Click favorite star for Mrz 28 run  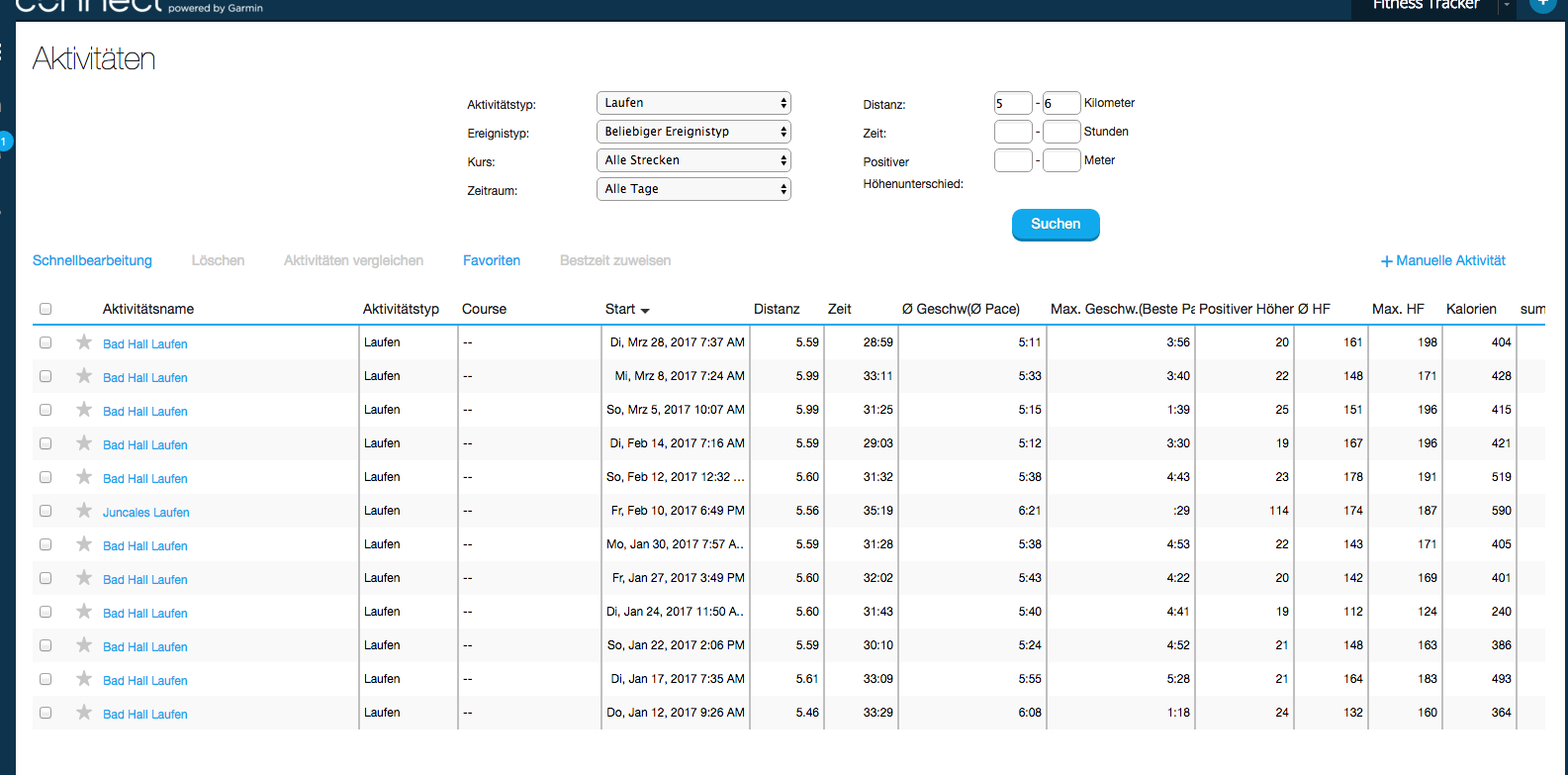84,342
